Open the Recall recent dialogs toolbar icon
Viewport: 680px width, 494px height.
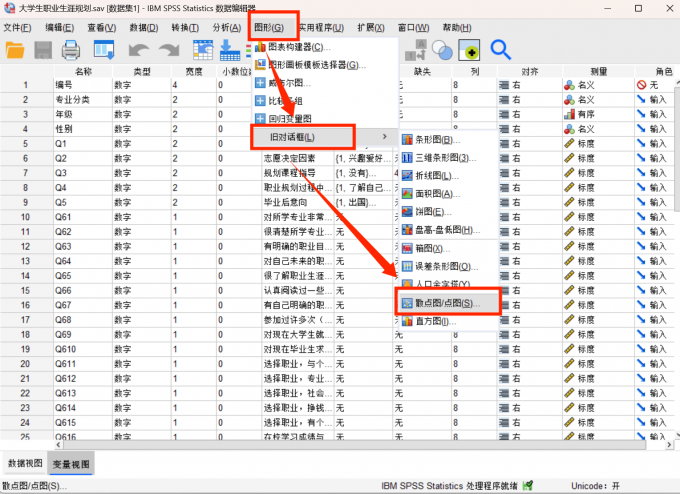pos(104,50)
